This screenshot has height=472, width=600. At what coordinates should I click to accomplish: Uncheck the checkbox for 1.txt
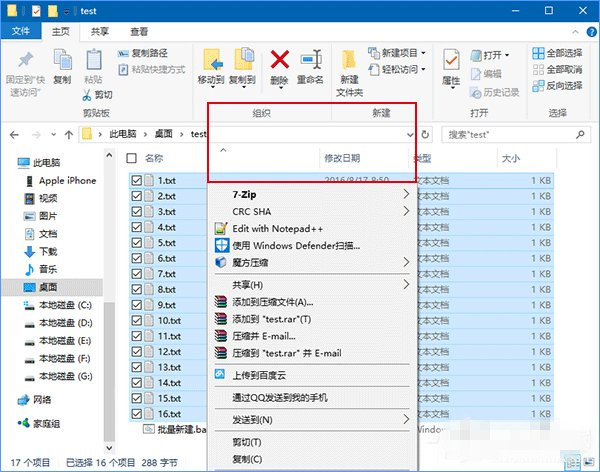[136, 181]
